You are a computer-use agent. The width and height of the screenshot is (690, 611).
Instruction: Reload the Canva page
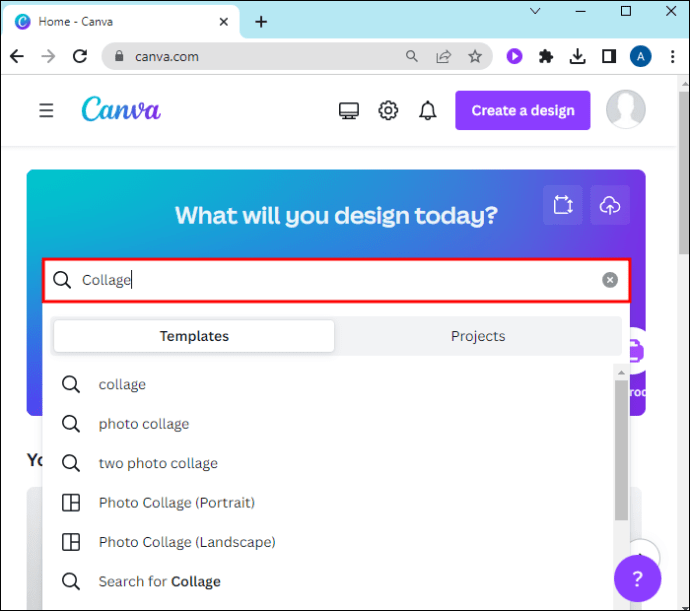point(80,56)
